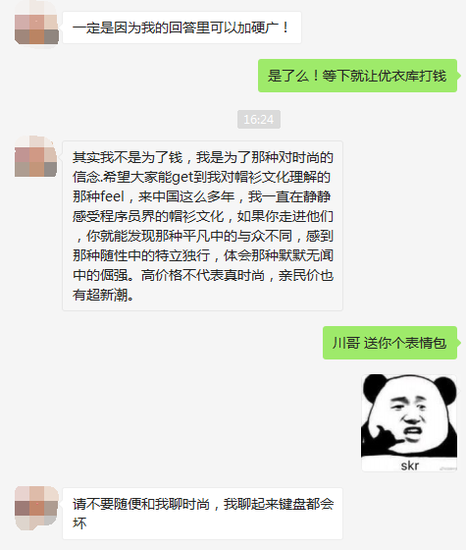The height and width of the screenshot is (550, 466).
Task: Open the avatar beside the 请不要随便 message
Action: pyautogui.click(x=36, y=508)
